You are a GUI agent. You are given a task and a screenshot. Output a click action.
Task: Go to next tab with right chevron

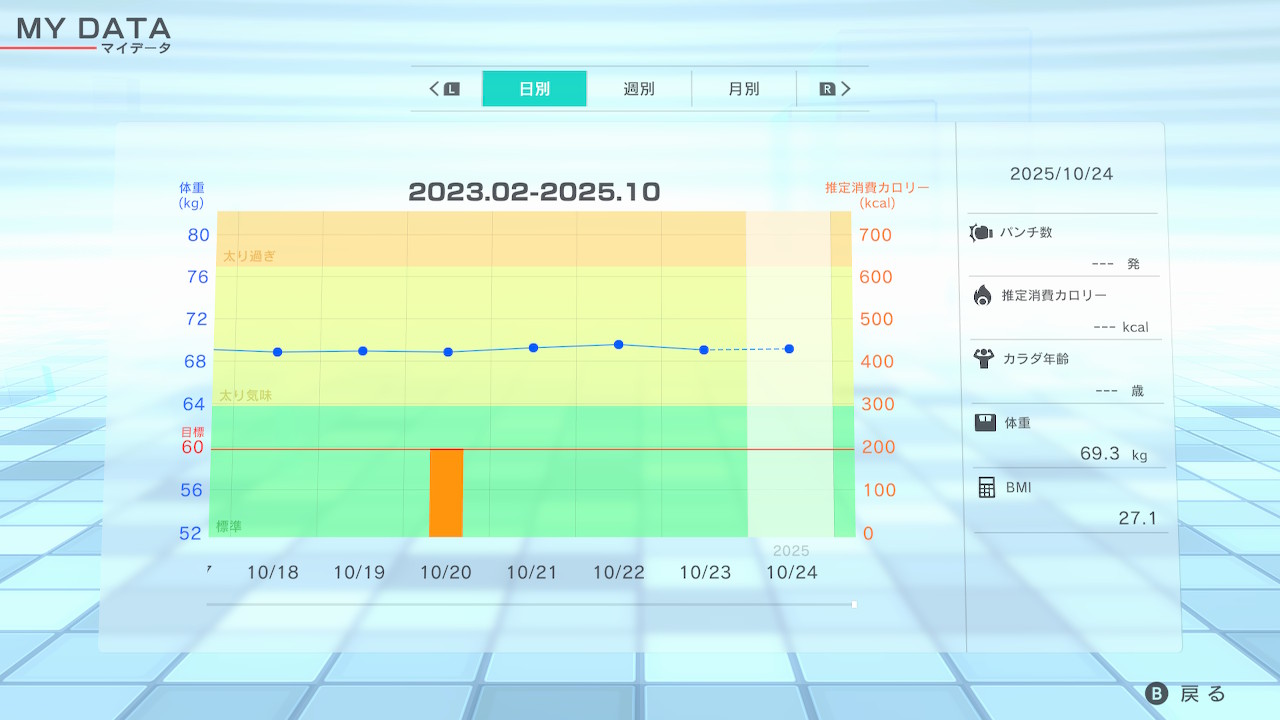[846, 89]
